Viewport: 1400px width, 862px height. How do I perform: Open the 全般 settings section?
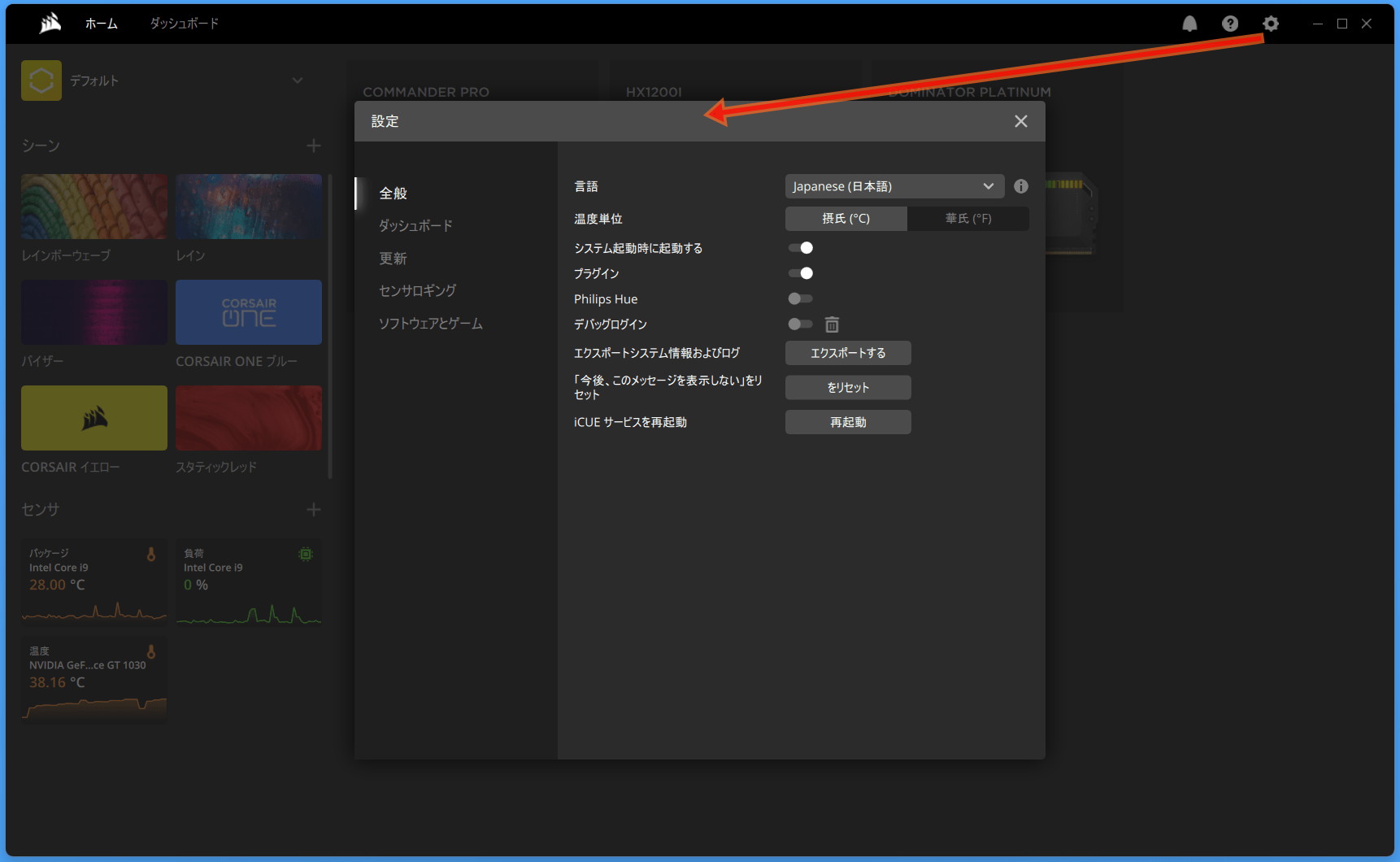coord(393,194)
